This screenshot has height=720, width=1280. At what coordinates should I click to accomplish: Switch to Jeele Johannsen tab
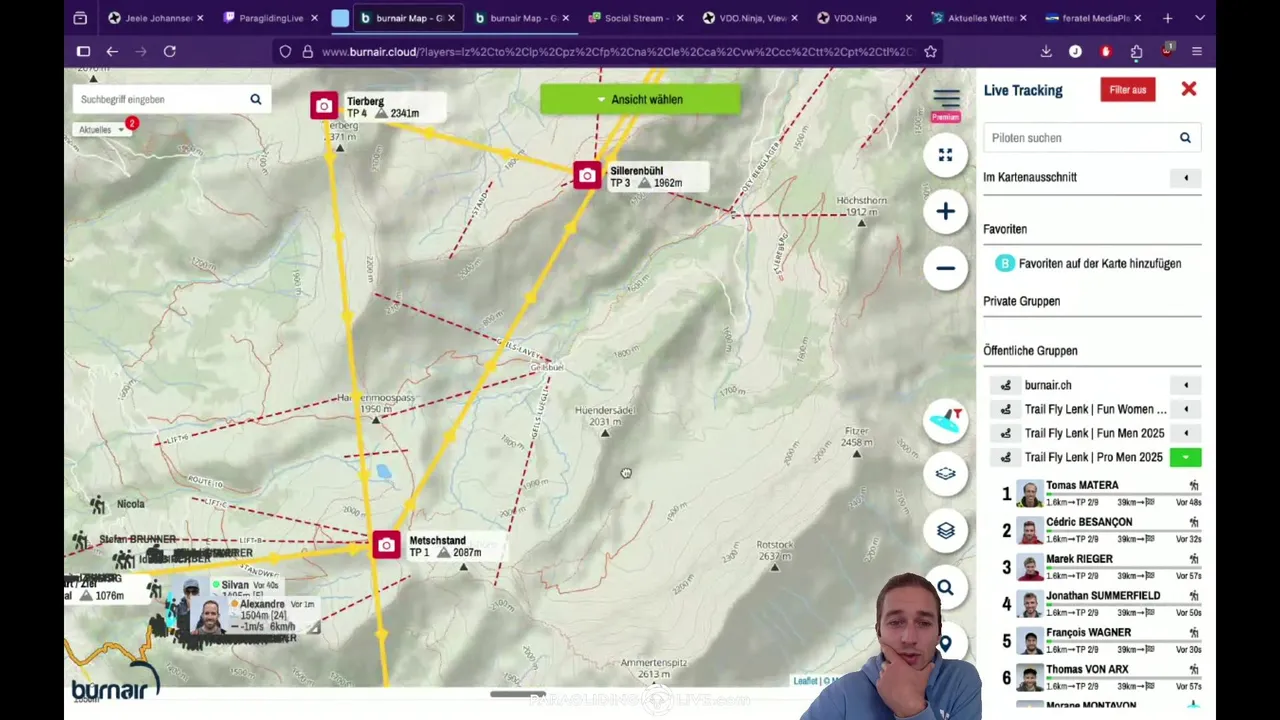click(x=156, y=18)
